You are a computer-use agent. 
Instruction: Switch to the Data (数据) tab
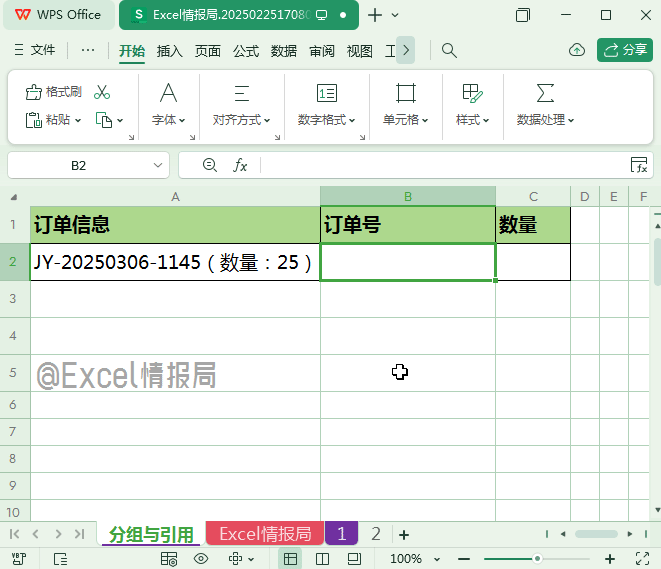coord(284,51)
